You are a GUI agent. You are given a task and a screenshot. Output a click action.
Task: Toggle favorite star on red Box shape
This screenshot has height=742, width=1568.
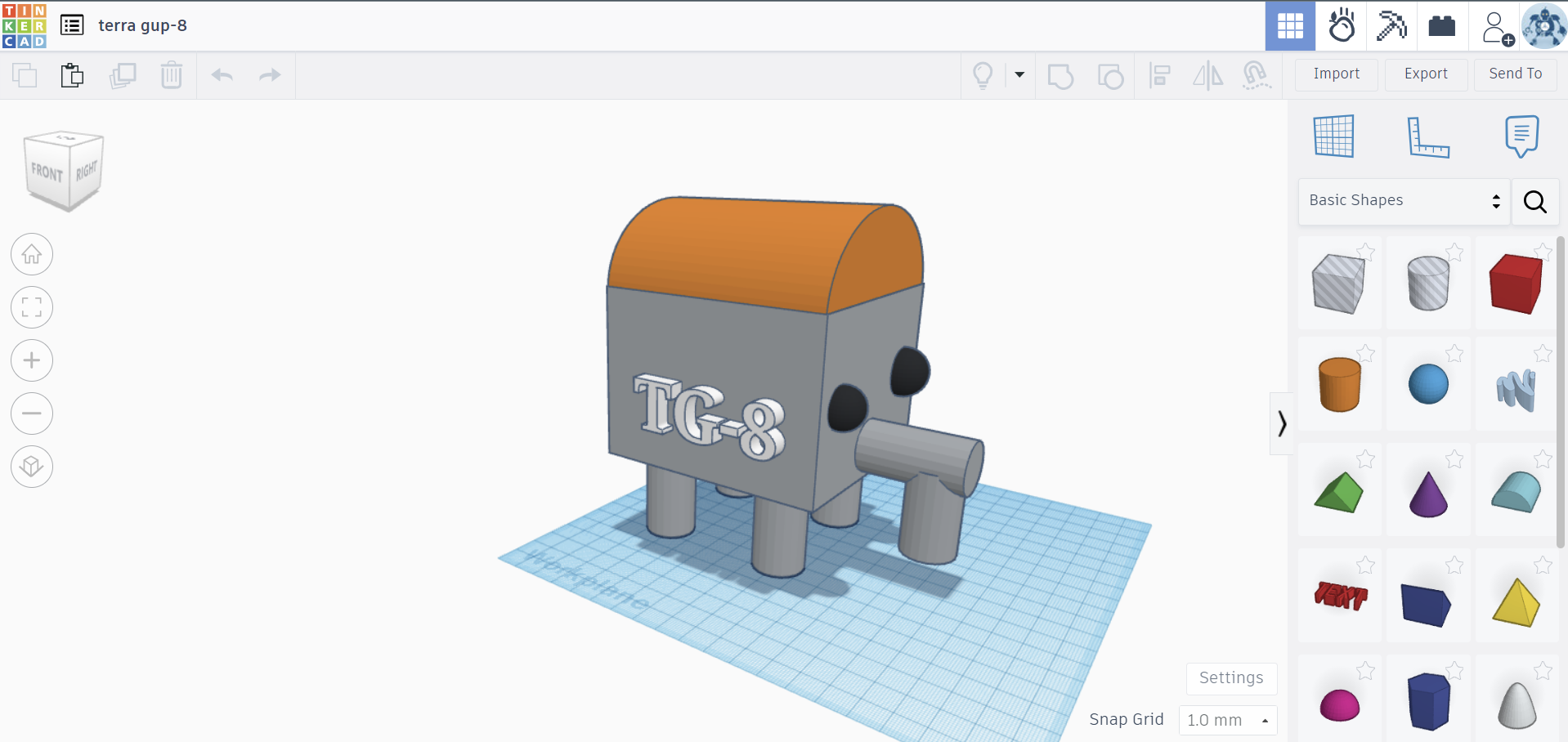coord(1542,252)
